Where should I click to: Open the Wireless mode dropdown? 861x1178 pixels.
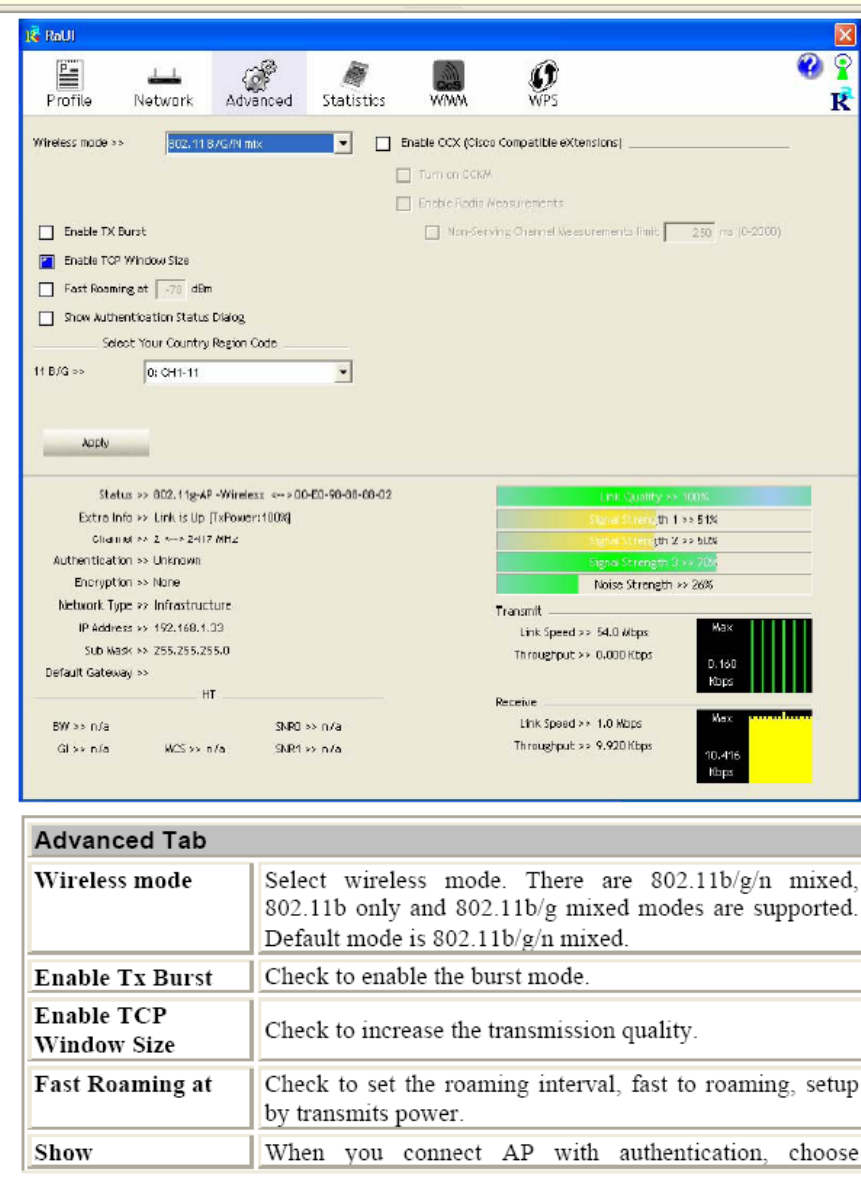point(258,143)
